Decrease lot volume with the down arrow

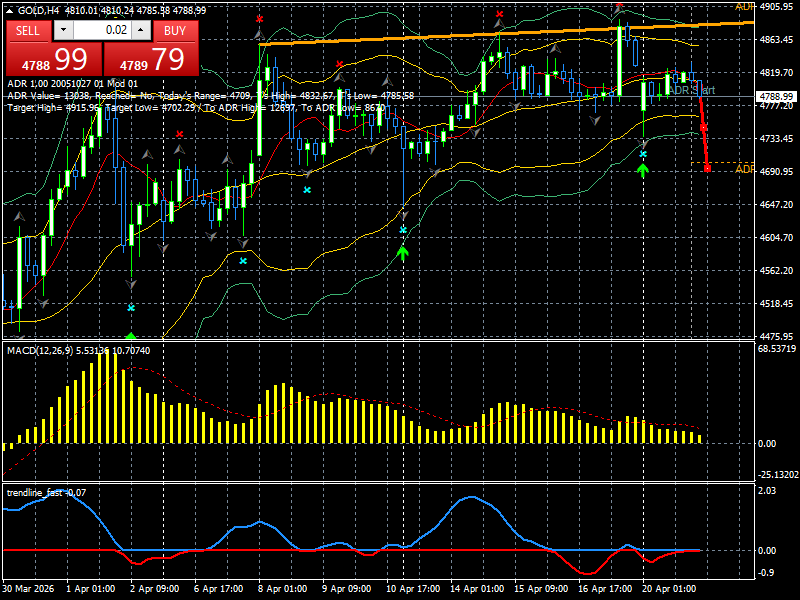63,30
